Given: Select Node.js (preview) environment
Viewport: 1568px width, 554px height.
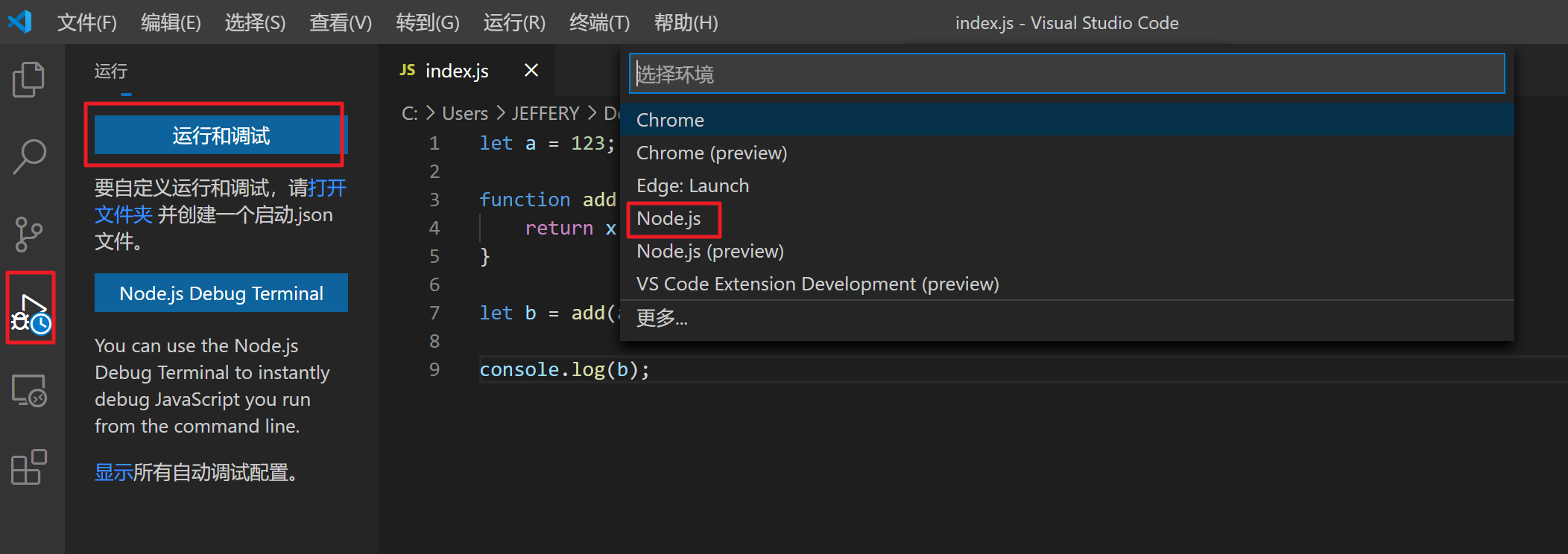Looking at the screenshot, I should click(1066, 251).
